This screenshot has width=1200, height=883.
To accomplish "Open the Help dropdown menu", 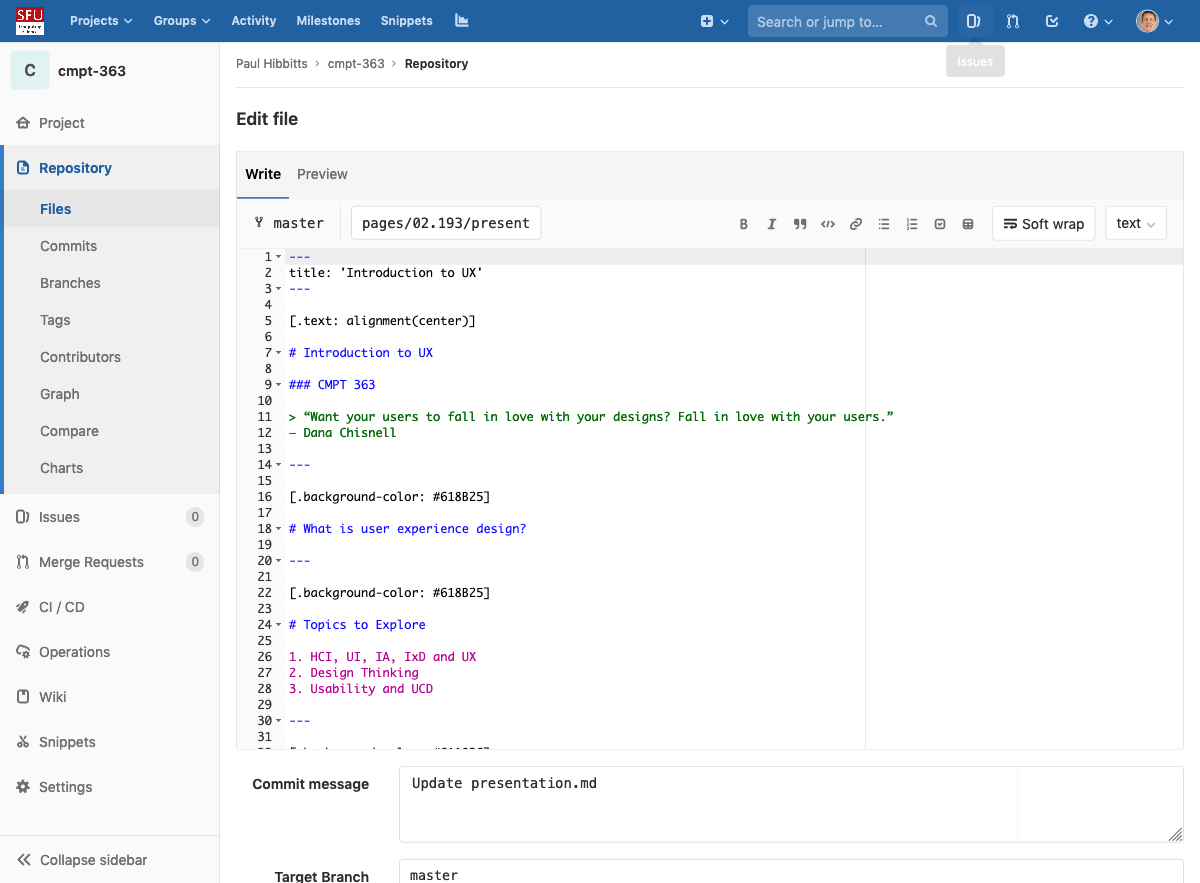I will [1098, 21].
